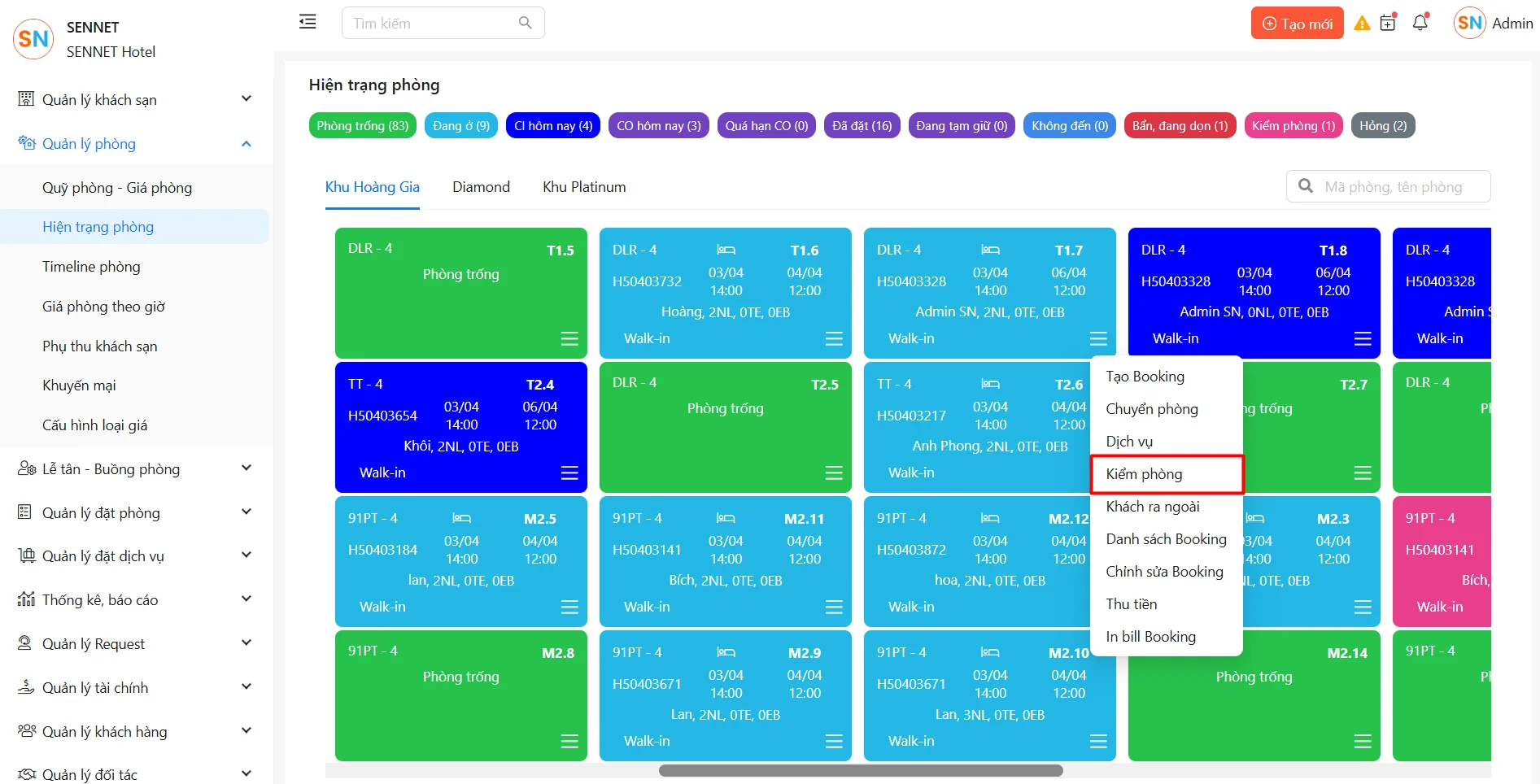Click the 'Tạo mới' button

point(1297,24)
